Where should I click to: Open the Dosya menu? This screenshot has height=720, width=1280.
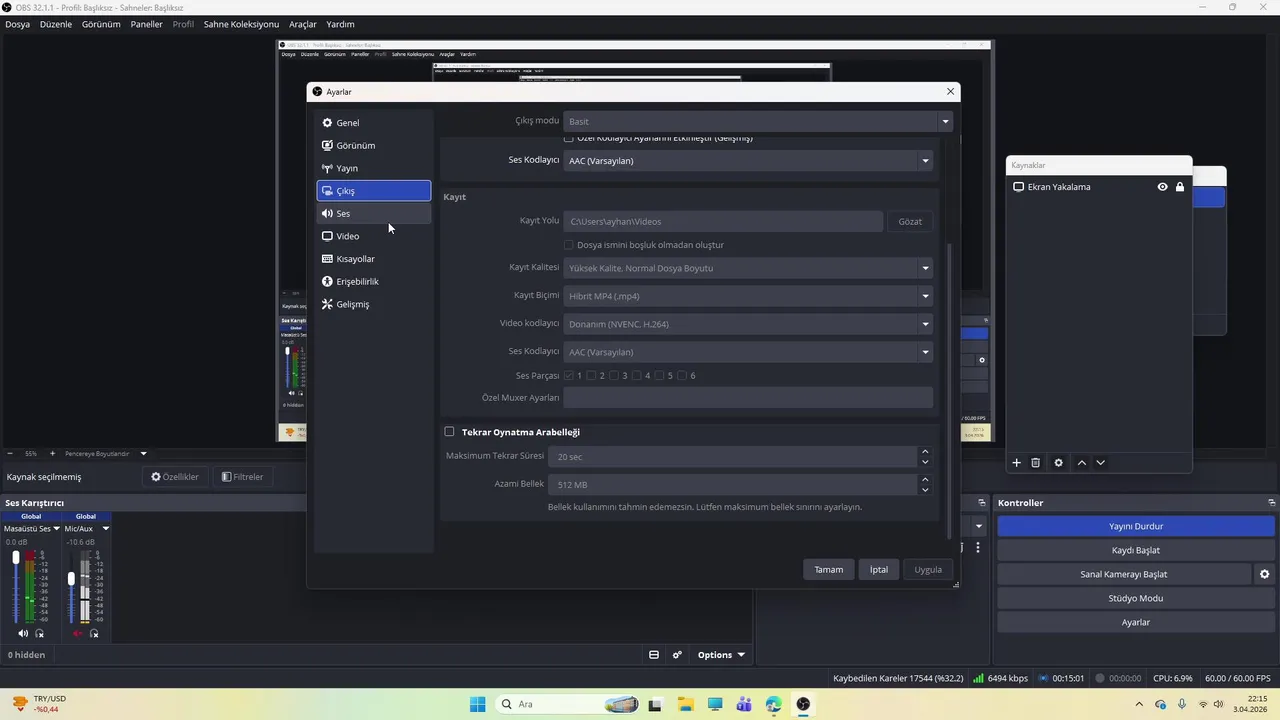click(x=17, y=24)
